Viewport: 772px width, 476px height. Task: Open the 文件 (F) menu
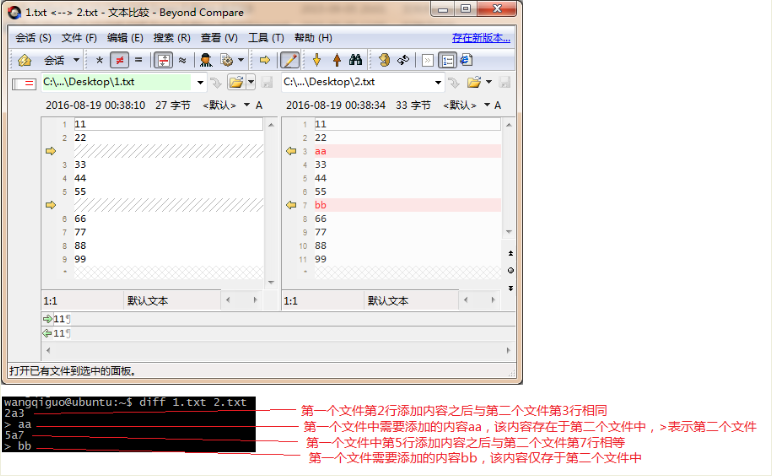(x=79, y=38)
